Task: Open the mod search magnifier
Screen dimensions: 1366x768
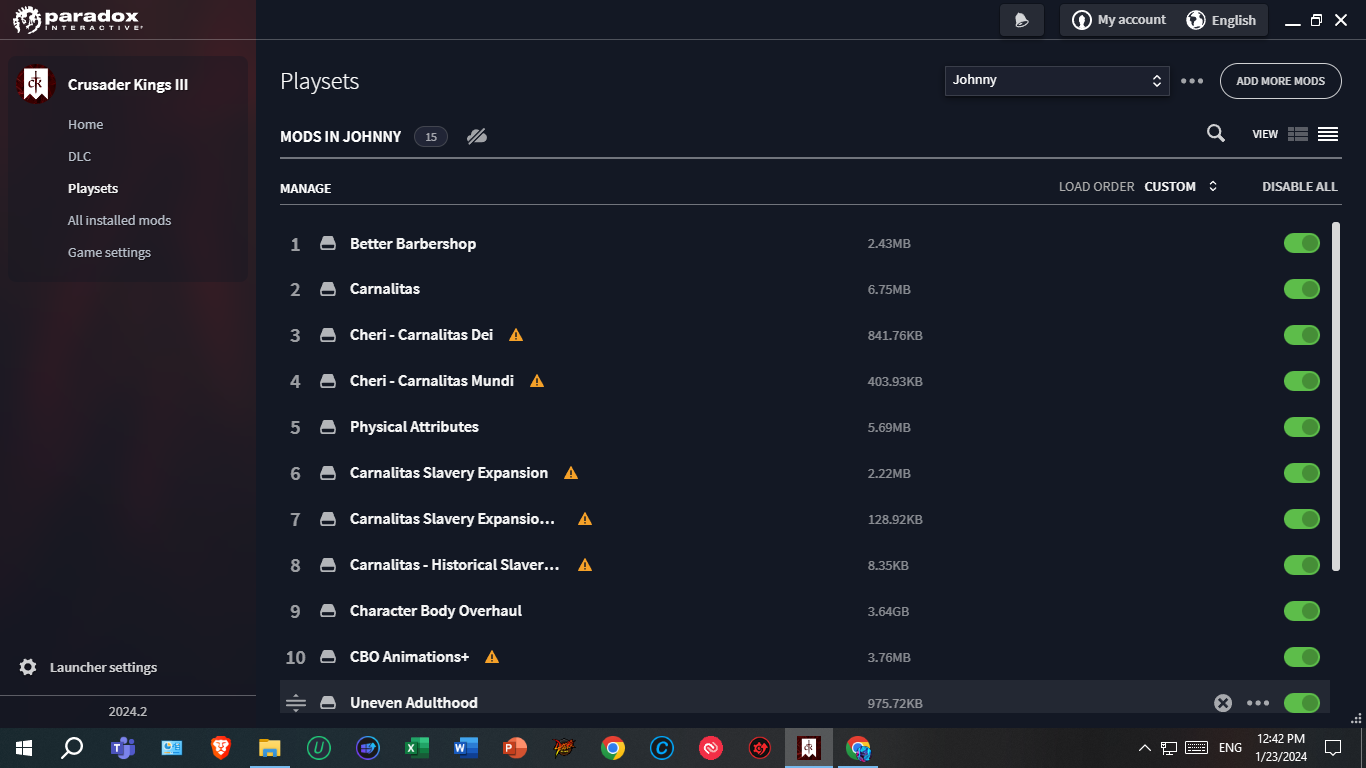Action: pyautogui.click(x=1215, y=133)
